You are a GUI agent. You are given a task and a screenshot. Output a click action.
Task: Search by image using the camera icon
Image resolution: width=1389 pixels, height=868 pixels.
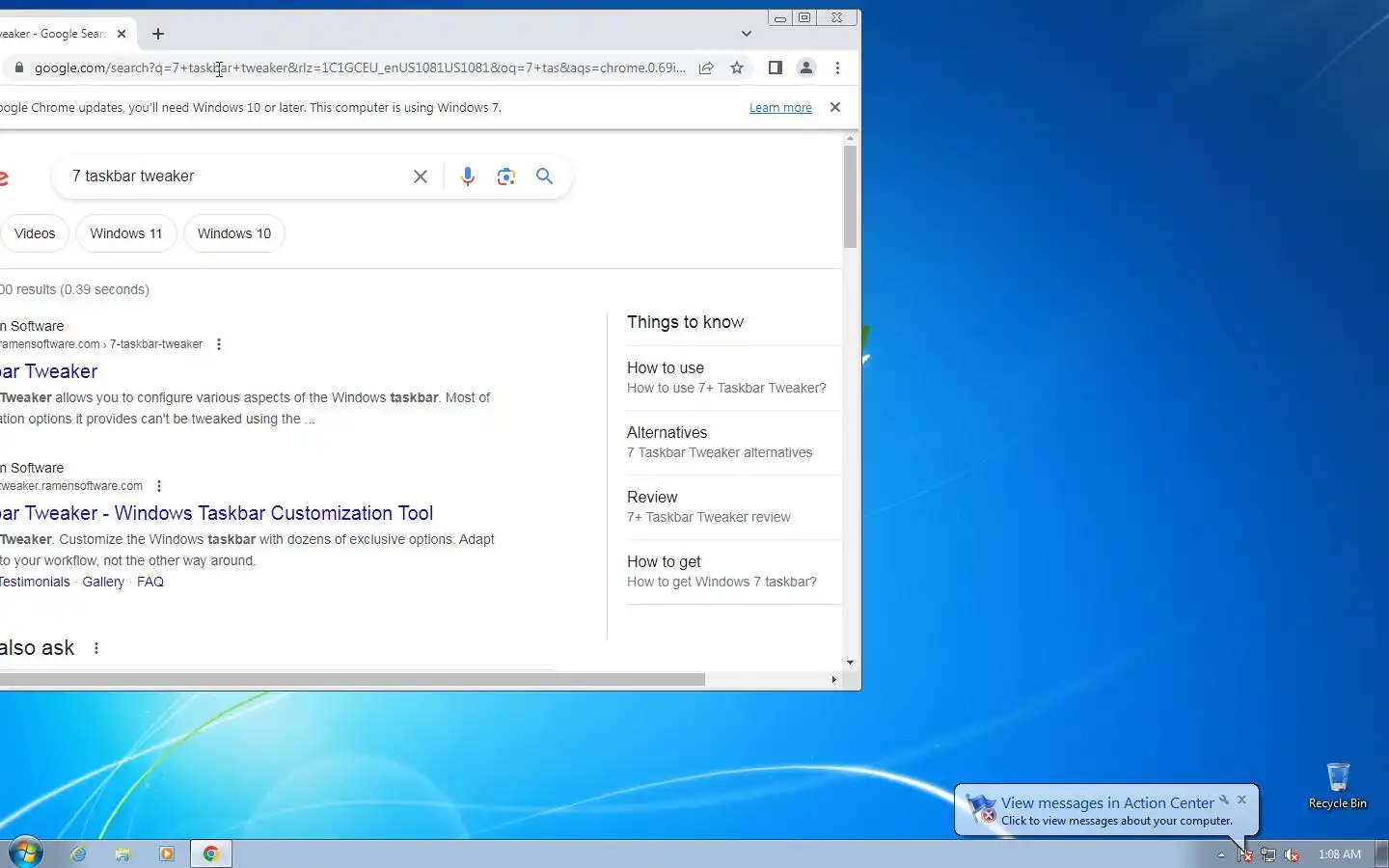point(506,176)
